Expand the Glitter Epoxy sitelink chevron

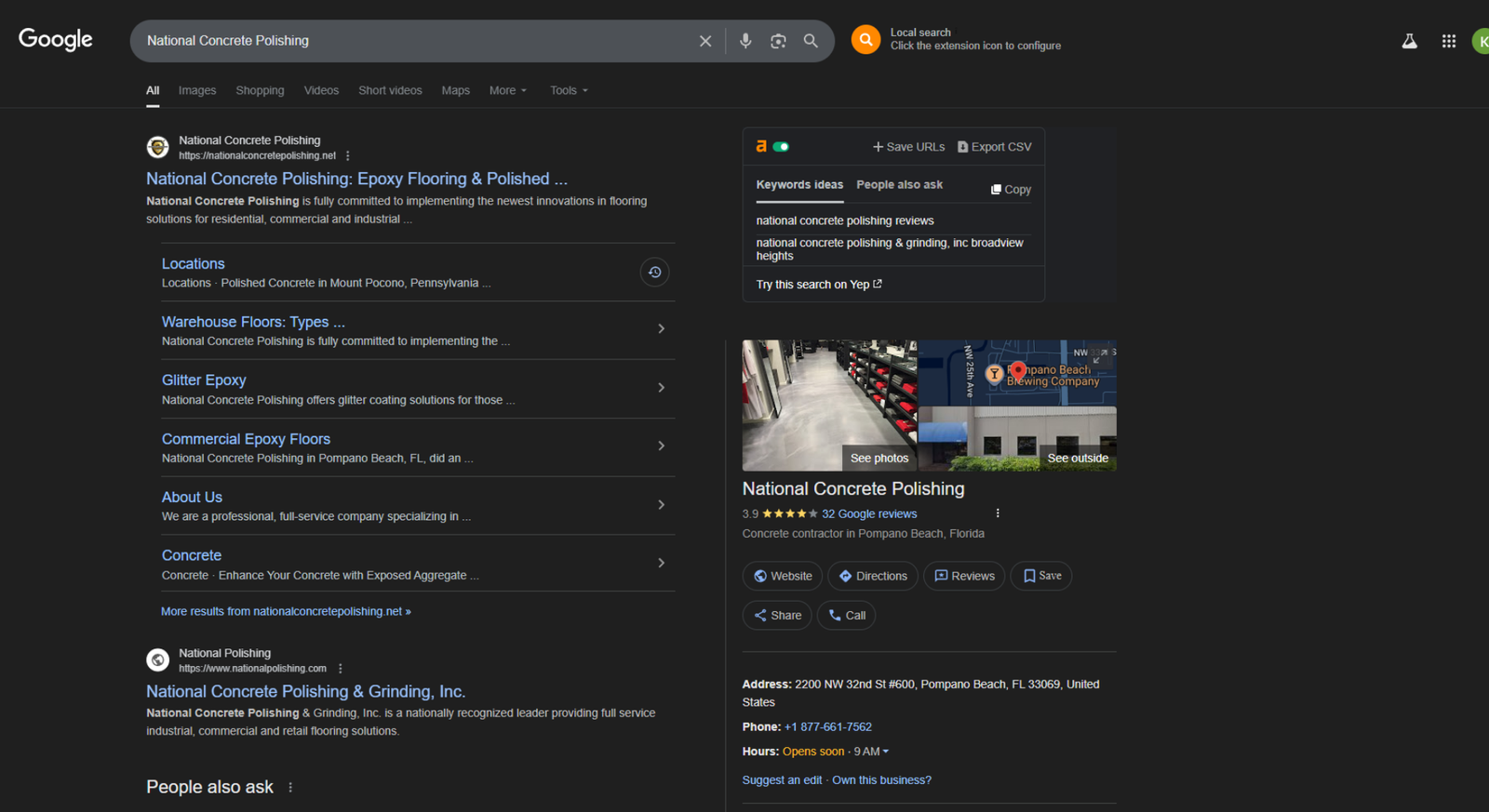point(661,388)
